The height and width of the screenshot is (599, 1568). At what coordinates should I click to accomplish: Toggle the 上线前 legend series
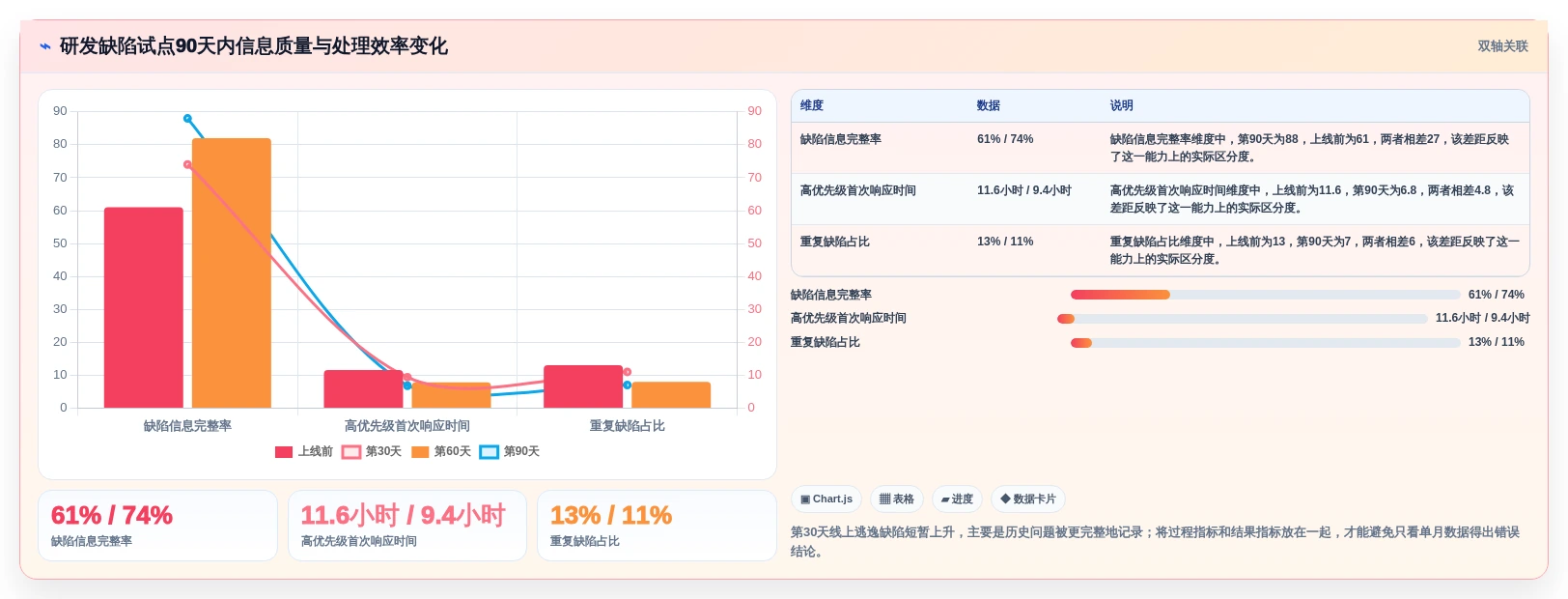[x=304, y=451]
